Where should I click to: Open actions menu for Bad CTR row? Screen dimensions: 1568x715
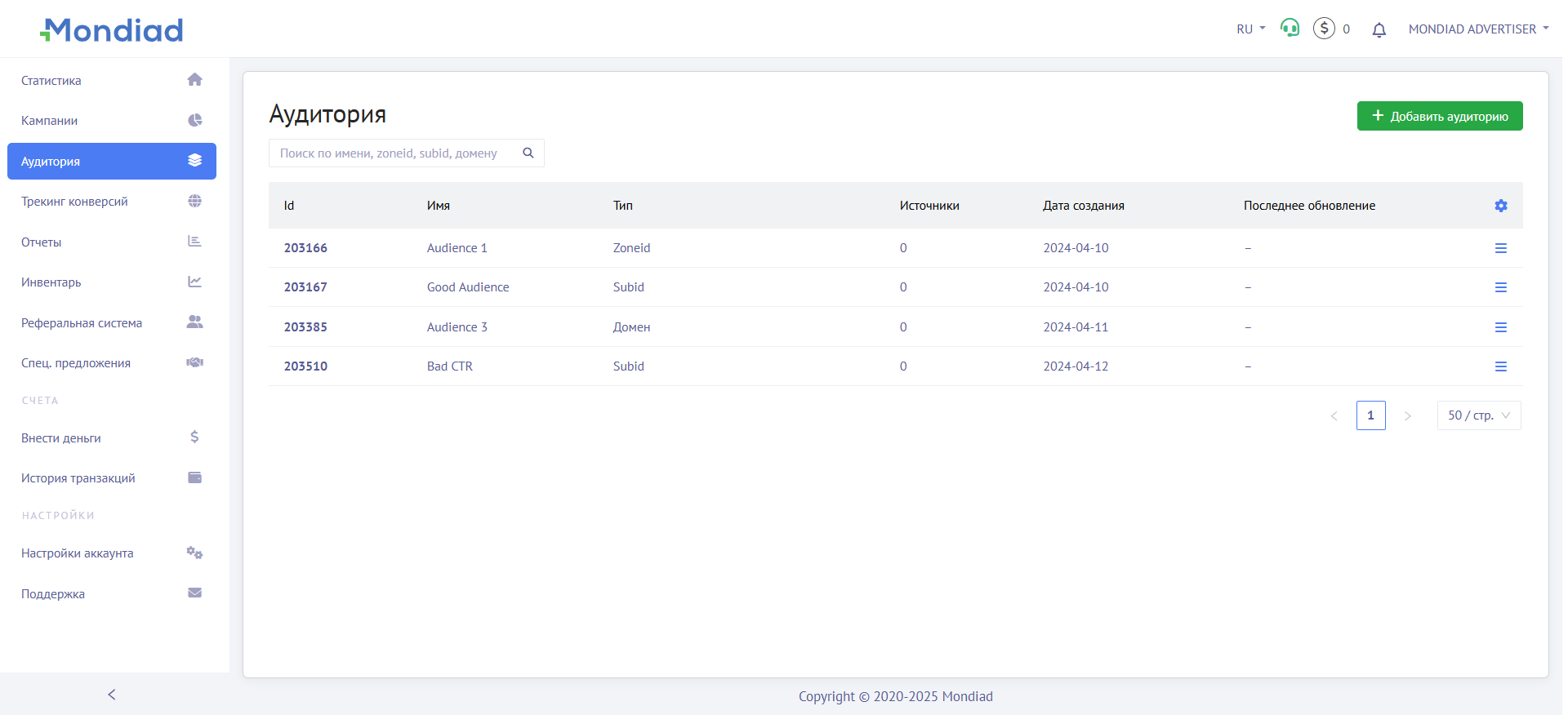pyautogui.click(x=1500, y=366)
